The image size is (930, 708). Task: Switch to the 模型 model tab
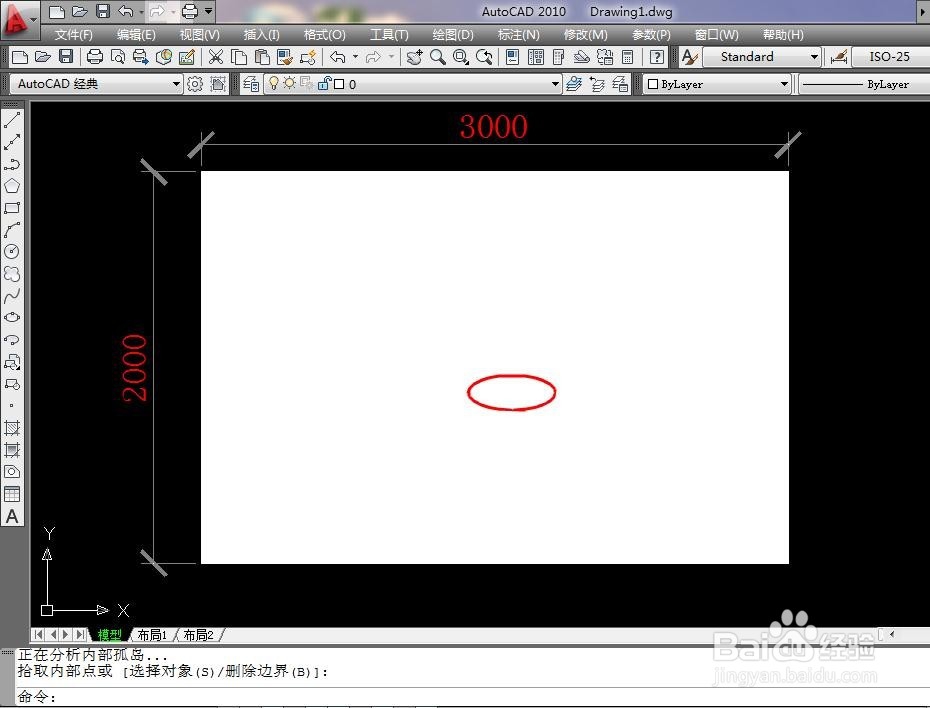109,635
